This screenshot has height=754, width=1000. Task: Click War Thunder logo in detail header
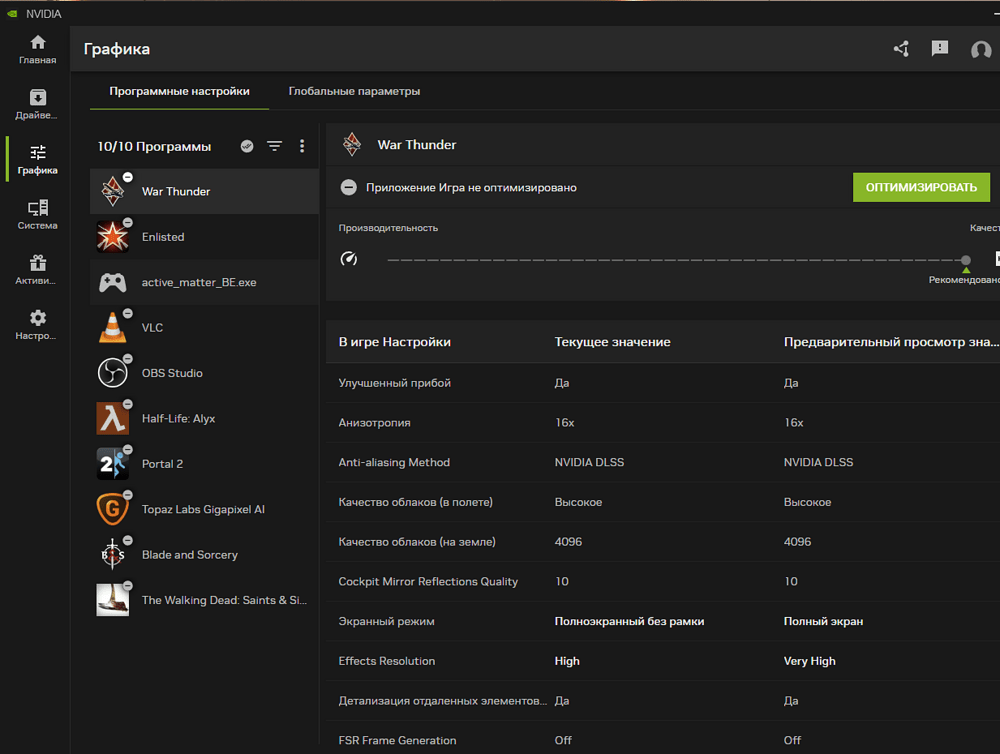351,145
